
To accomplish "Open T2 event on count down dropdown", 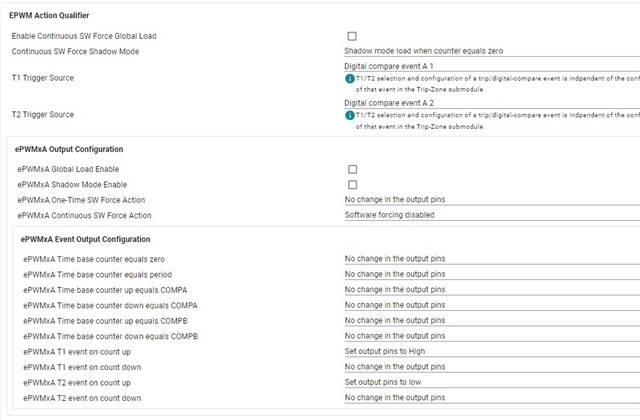I will coord(490,398).
